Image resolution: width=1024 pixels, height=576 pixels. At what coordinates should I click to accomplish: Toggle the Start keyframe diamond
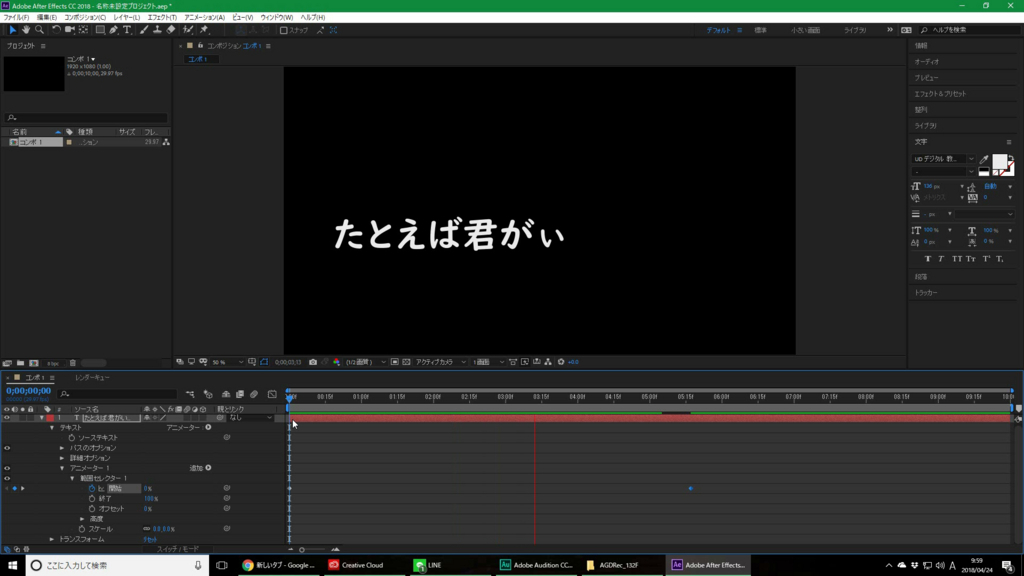click(15, 488)
